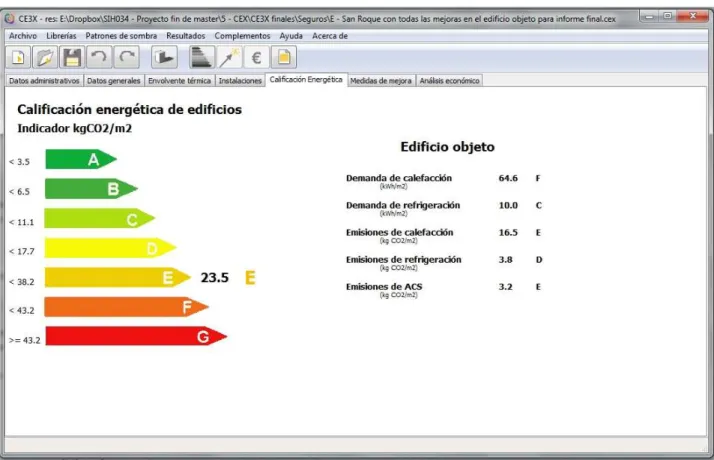Click the 16.5 heating emissions value
This screenshot has height=460, width=714.
coord(508,233)
